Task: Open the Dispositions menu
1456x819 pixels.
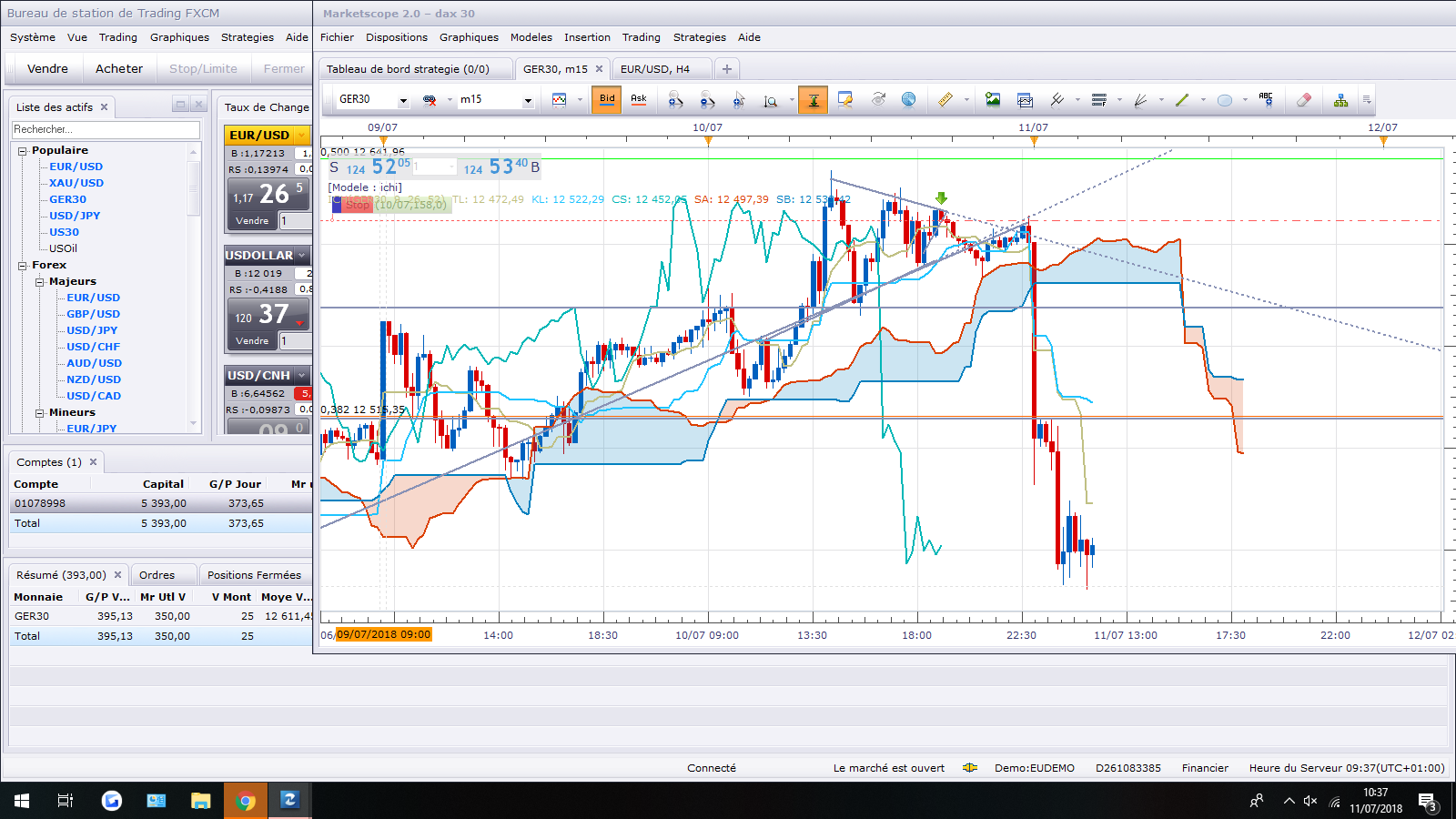Action: click(x=397, y=37)
